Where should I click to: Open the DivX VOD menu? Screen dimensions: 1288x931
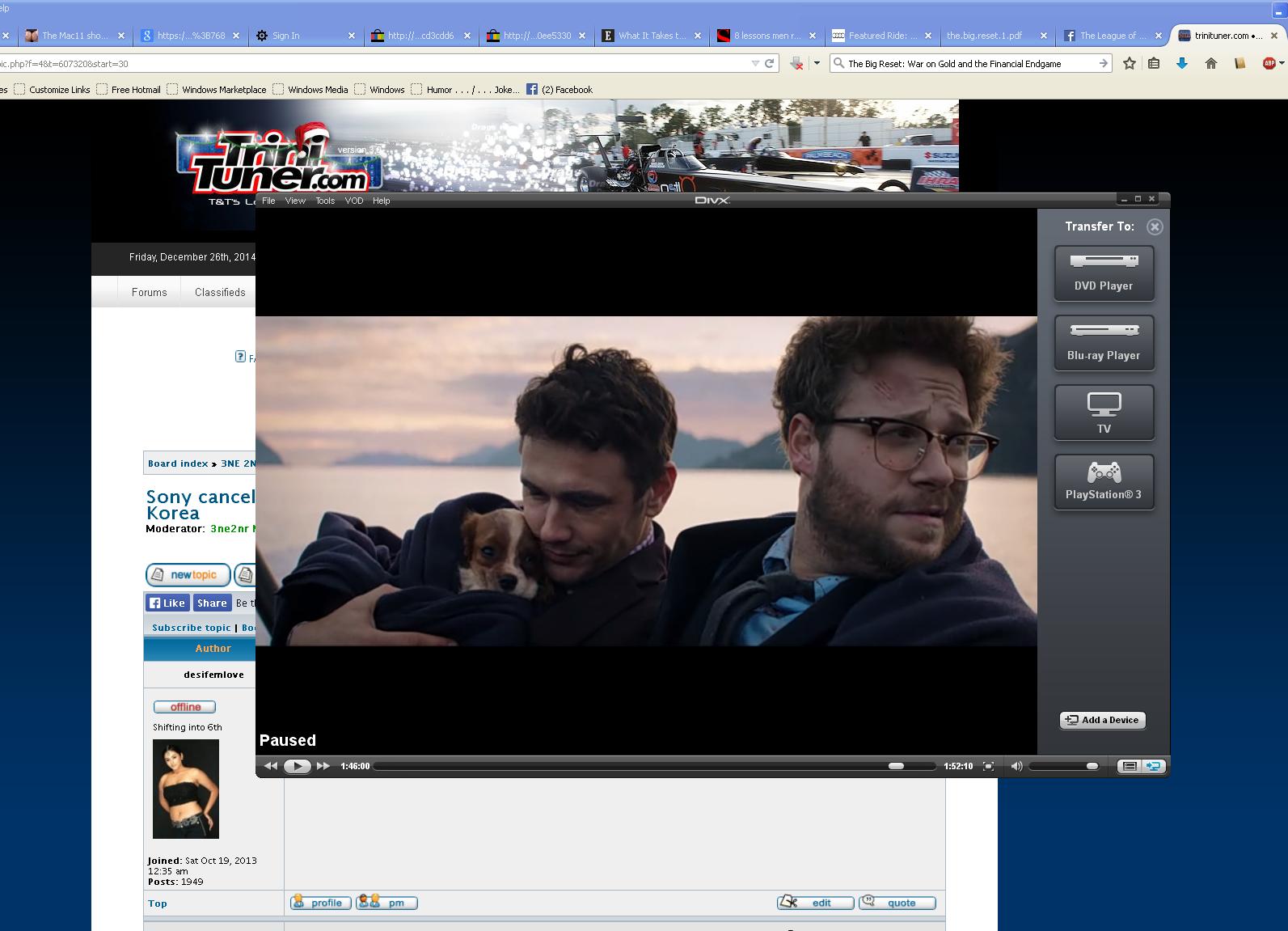pos(354,201)
